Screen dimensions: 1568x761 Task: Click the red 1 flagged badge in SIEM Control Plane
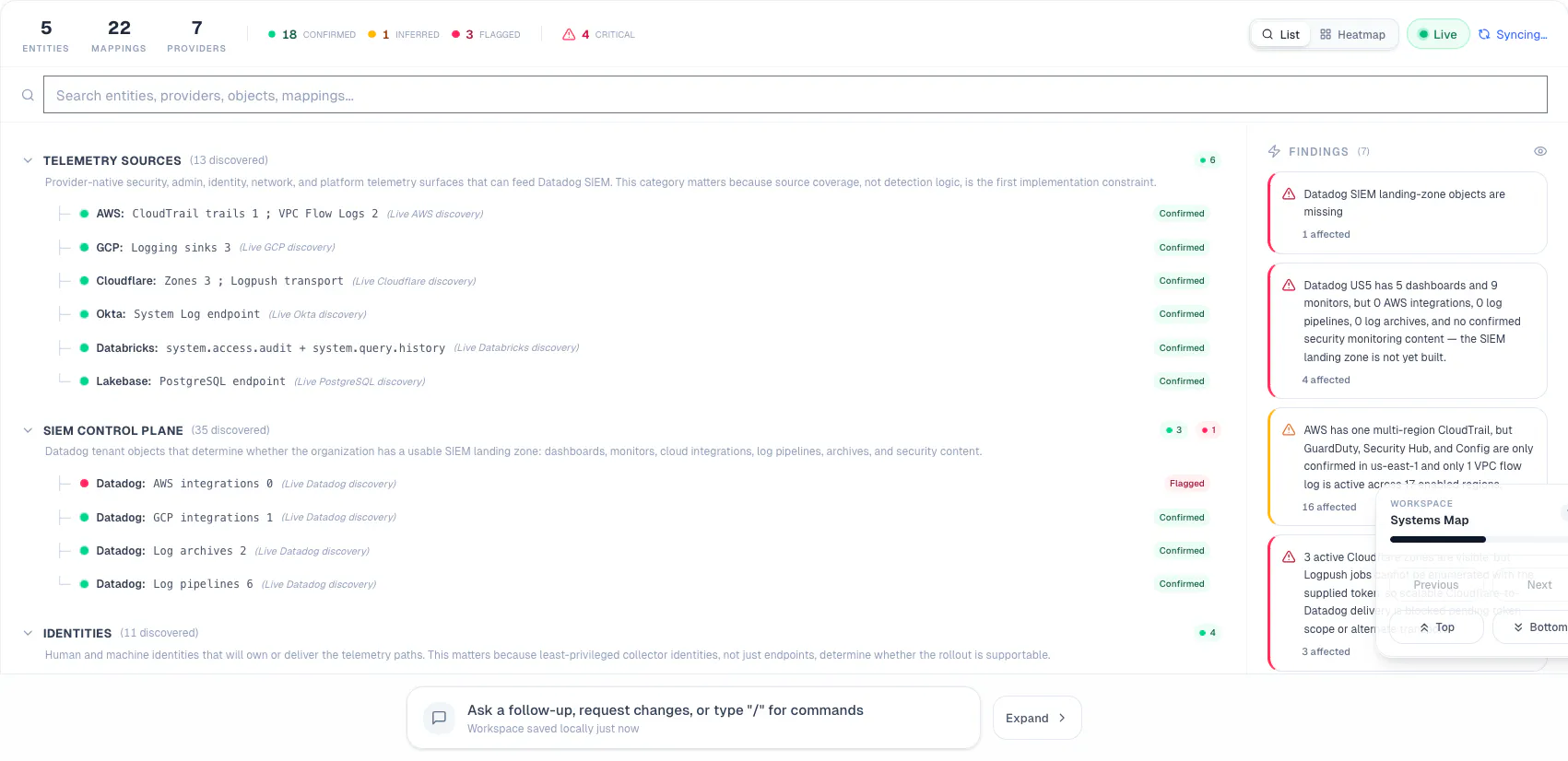[1208, 430]
